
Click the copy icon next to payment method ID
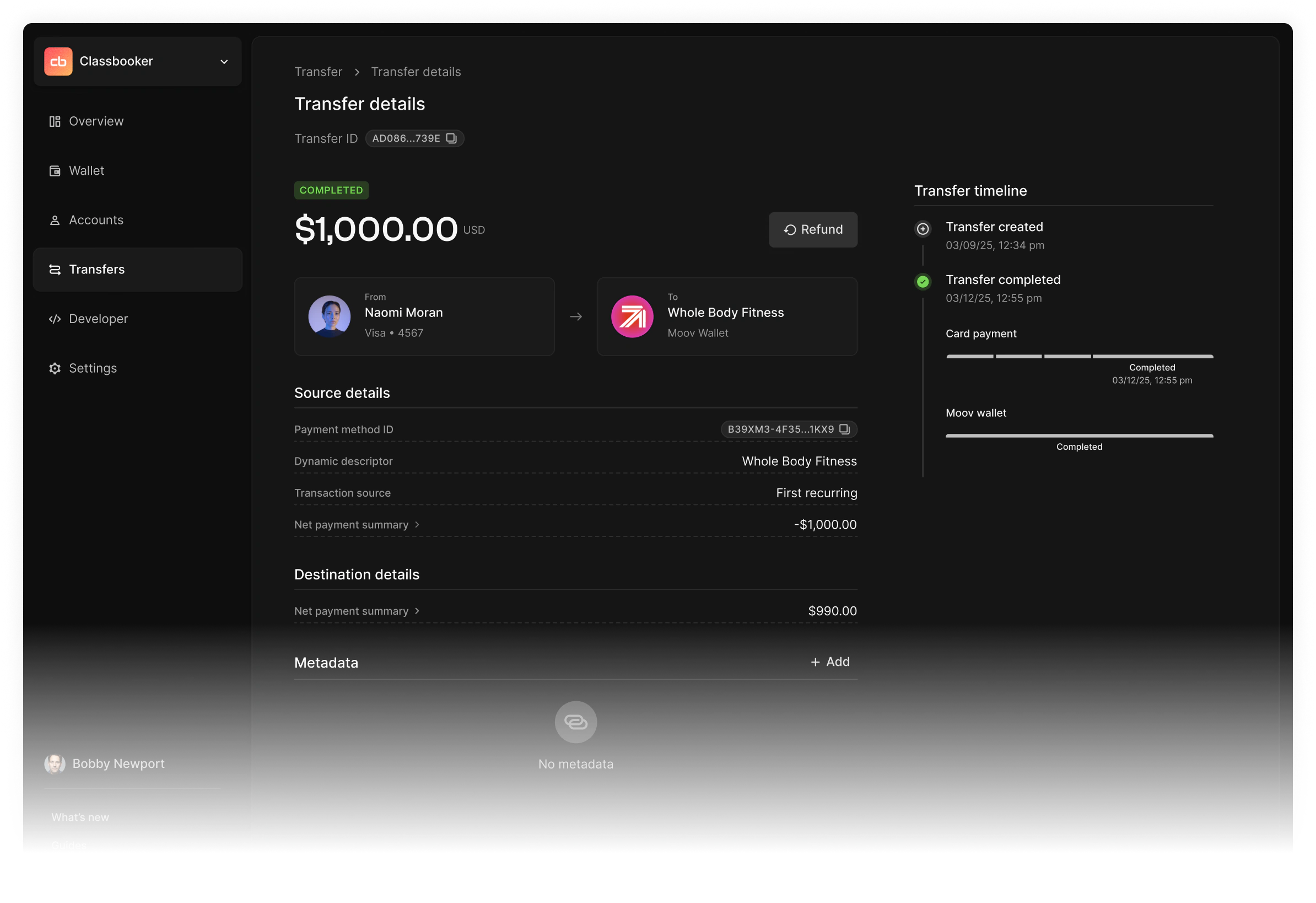click(846, 429)
